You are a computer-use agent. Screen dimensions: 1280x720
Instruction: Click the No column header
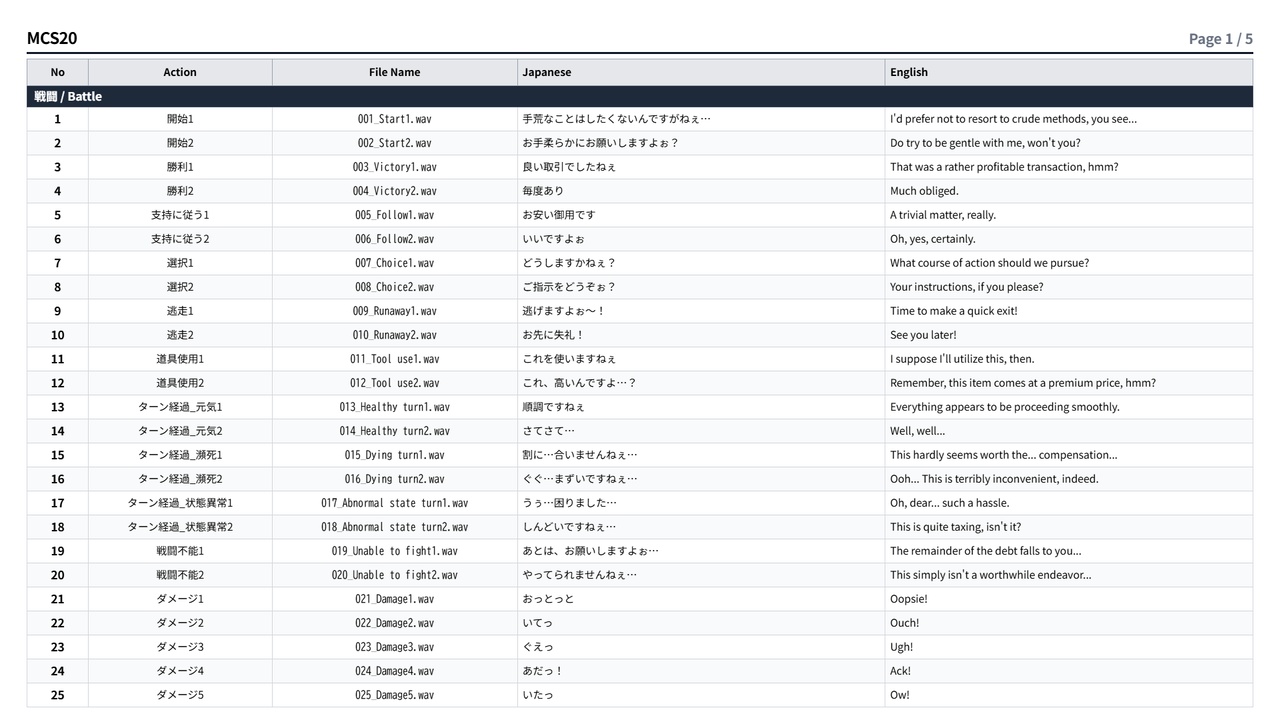point(57,72)
